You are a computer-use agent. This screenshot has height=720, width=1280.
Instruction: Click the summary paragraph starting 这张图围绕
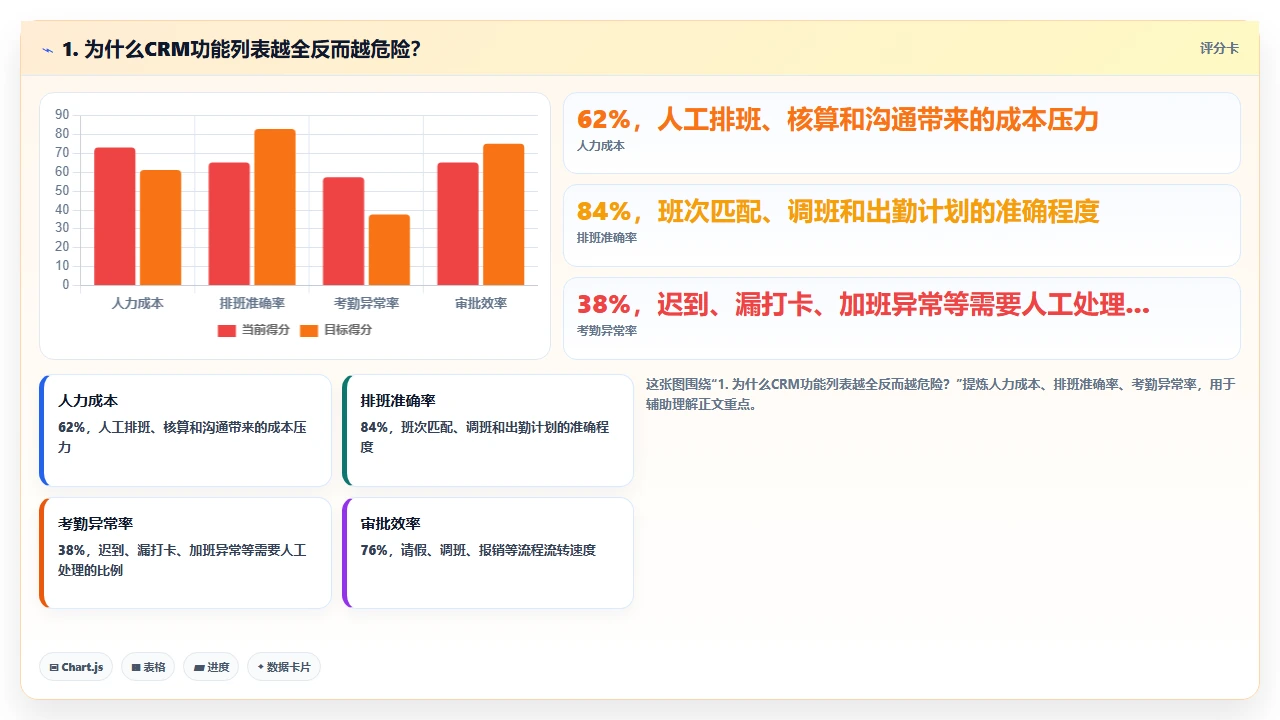pos(941,394)
